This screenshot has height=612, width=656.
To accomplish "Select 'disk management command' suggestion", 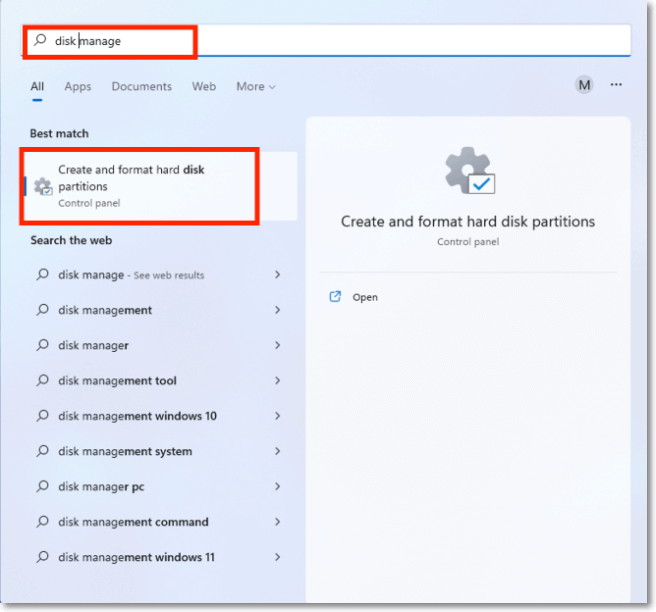I will (160, 522).
